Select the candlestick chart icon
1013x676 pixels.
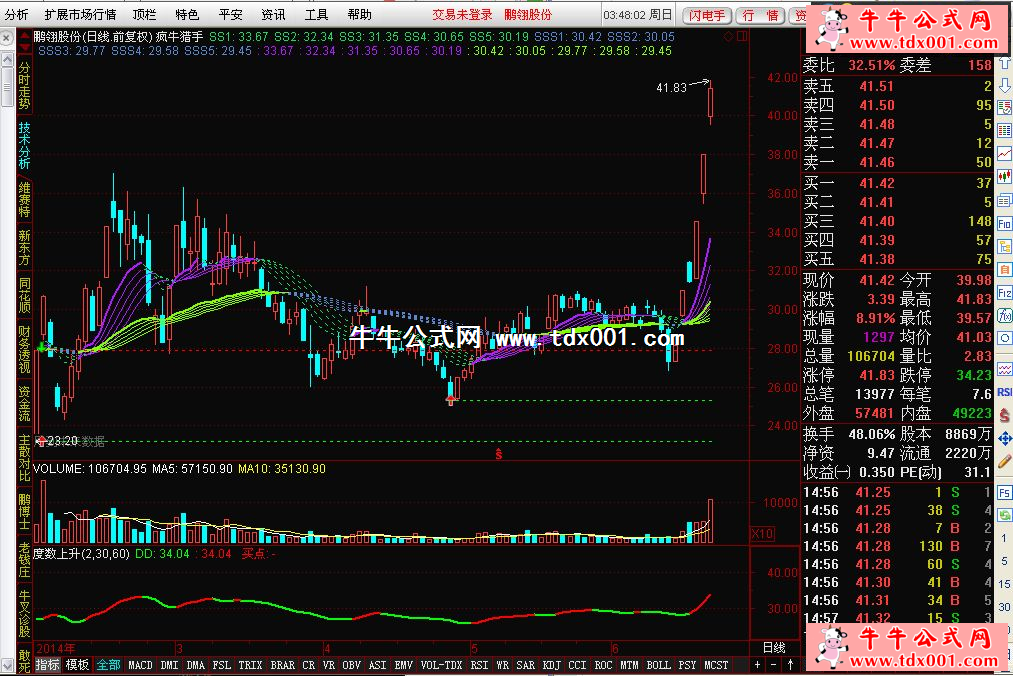[x=1005, y=176]
